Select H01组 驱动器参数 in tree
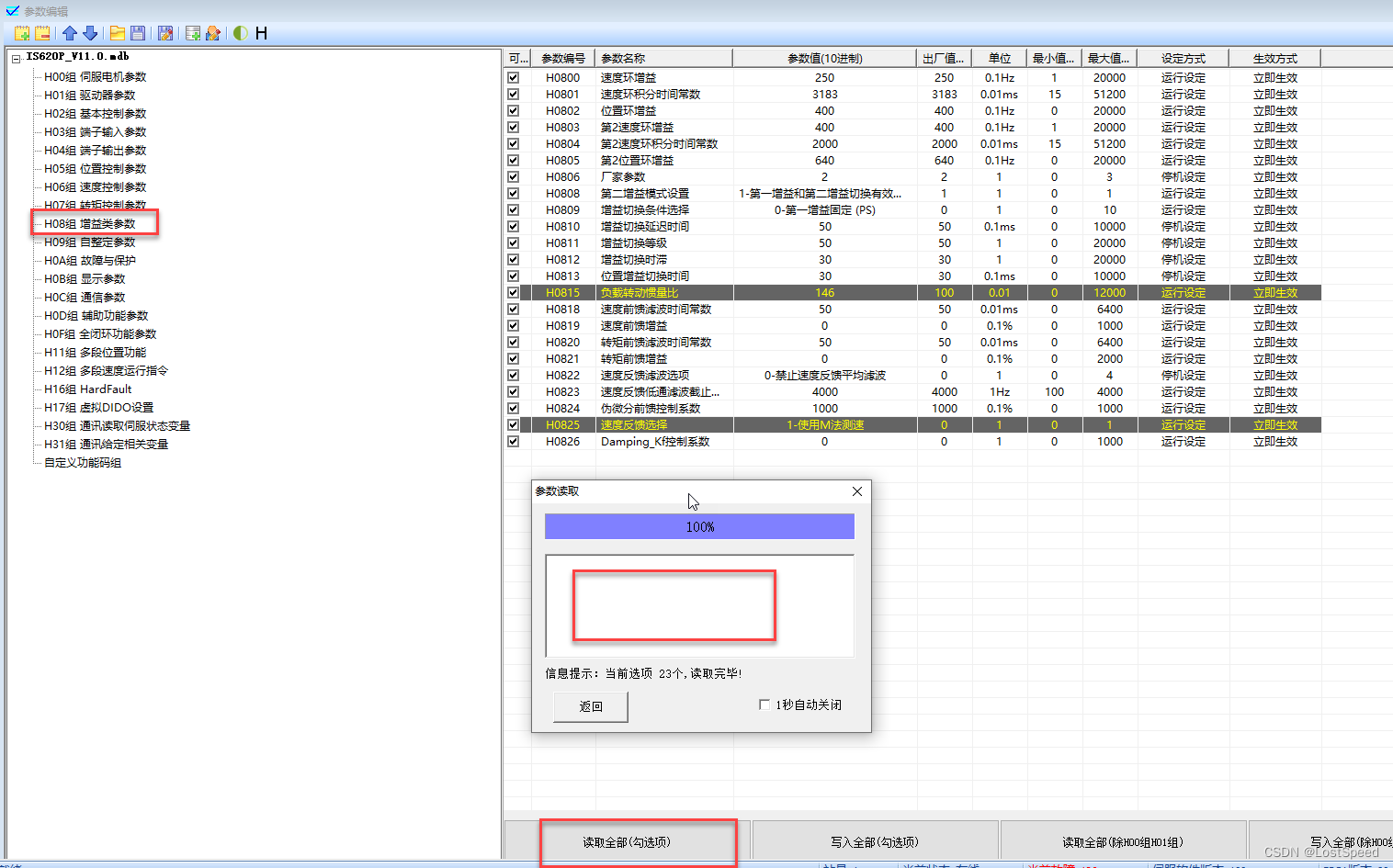Image resolution: width=1393 pixels, height=868 pixels. tap(90, 96)
